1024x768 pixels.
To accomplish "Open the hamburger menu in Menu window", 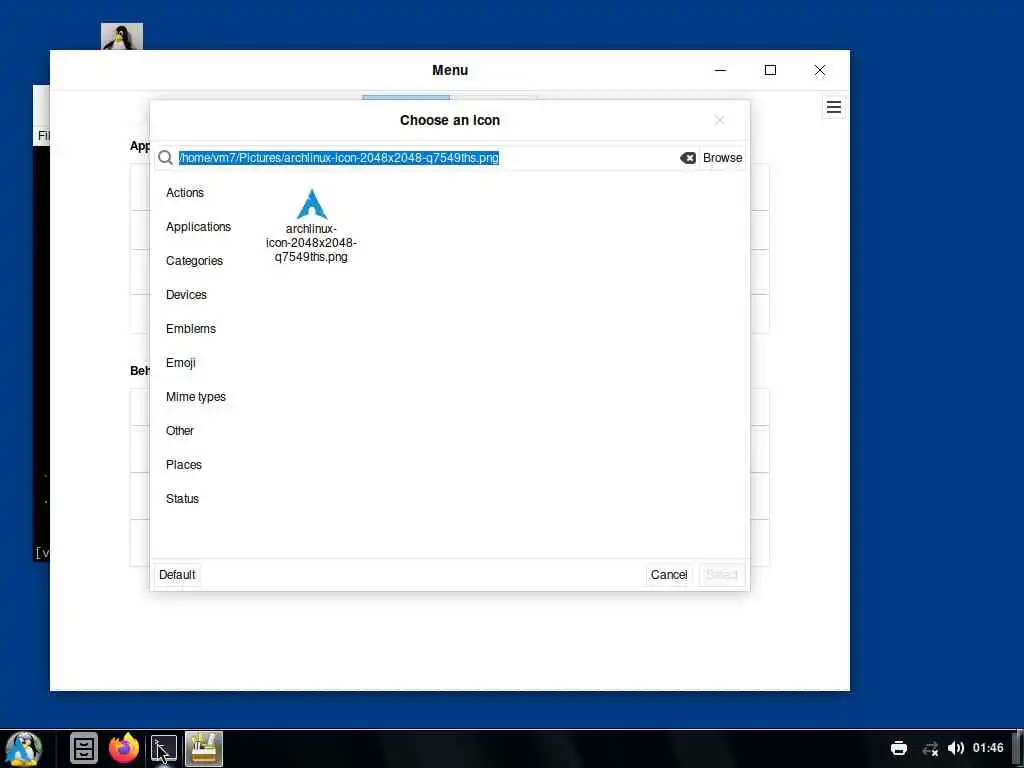I will click(834, 107).
